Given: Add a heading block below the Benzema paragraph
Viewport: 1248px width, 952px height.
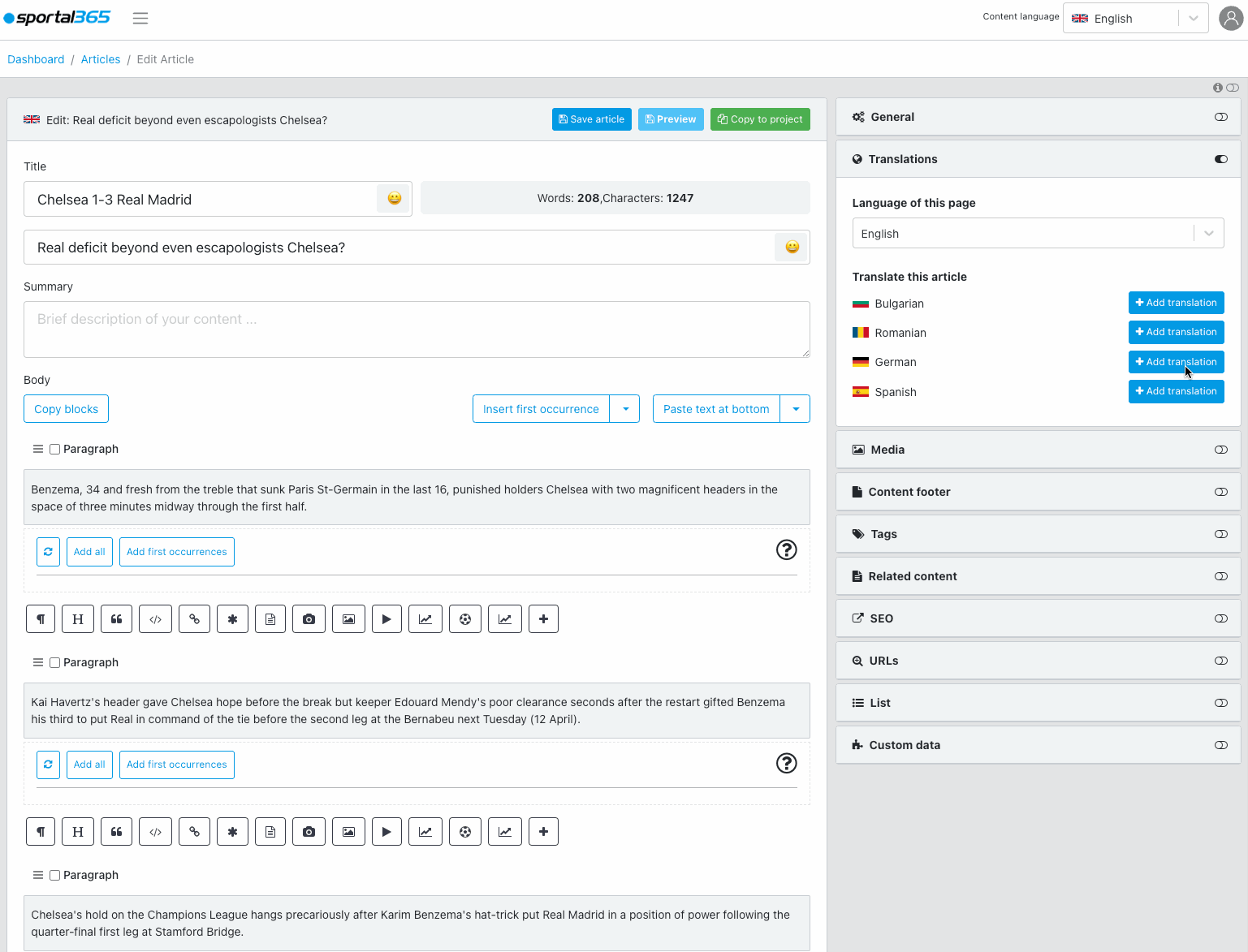Looking at the screenshot, I should click(78, 619).
